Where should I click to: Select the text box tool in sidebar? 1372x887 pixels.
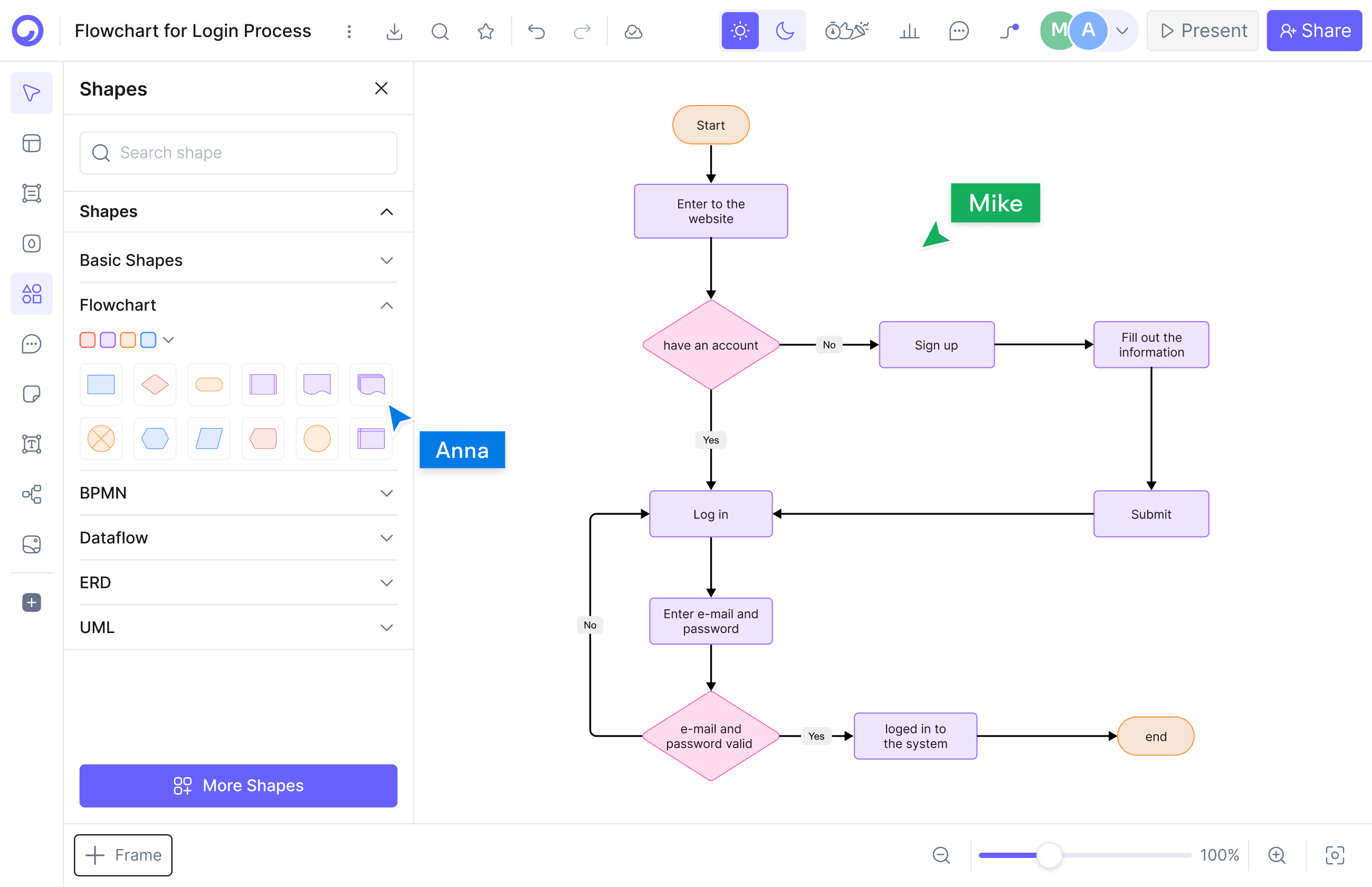point(32,444)
